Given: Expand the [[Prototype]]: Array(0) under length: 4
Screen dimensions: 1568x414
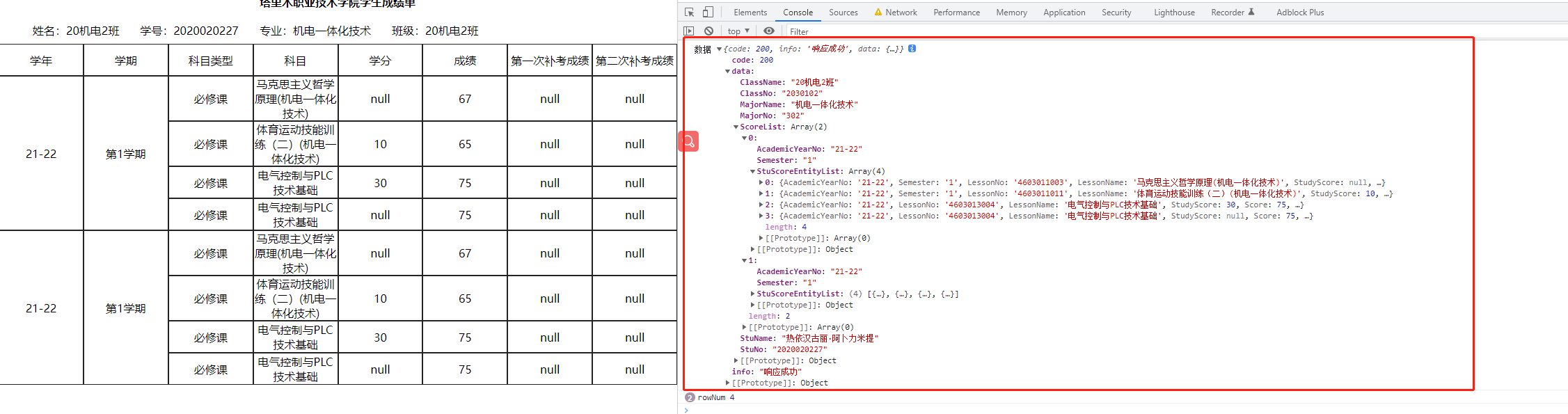Looking at the screenshot, I should coord(761,238).
